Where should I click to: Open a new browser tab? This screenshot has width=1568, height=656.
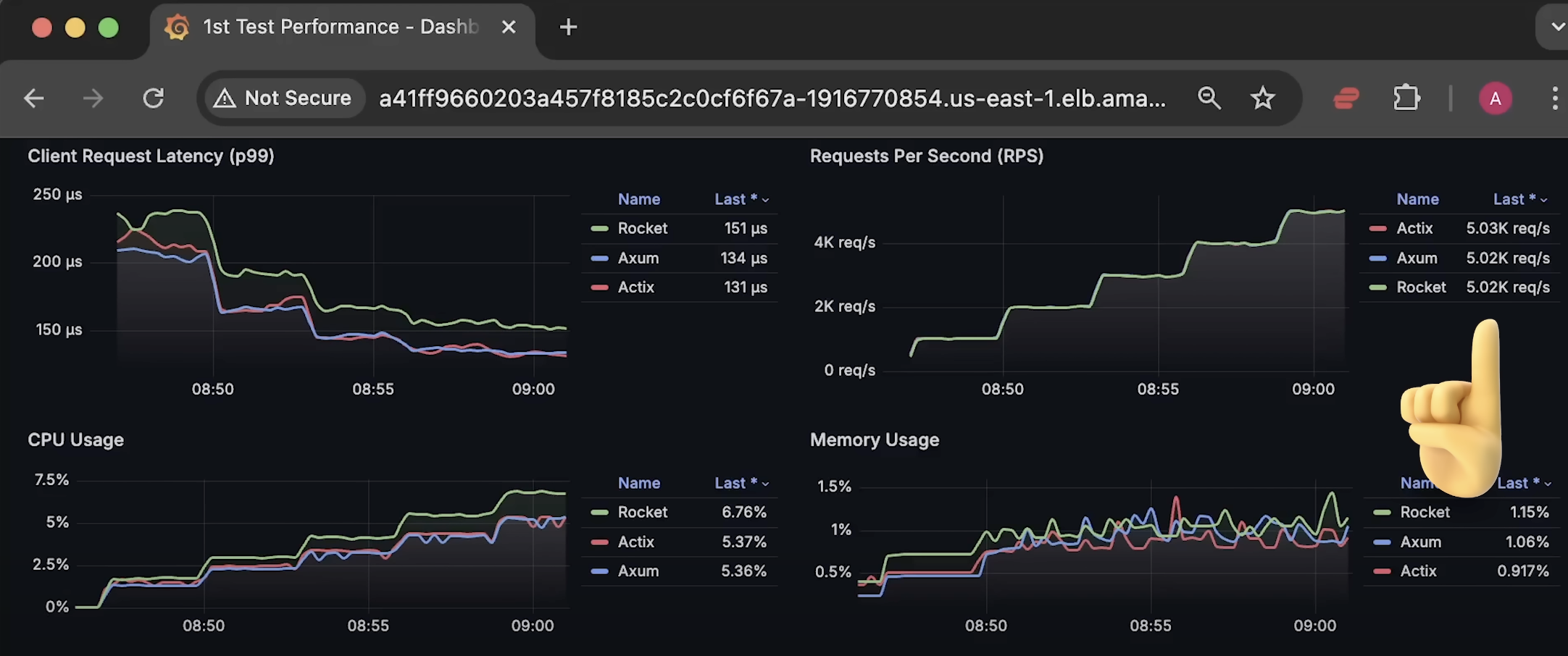pos(569,28)
